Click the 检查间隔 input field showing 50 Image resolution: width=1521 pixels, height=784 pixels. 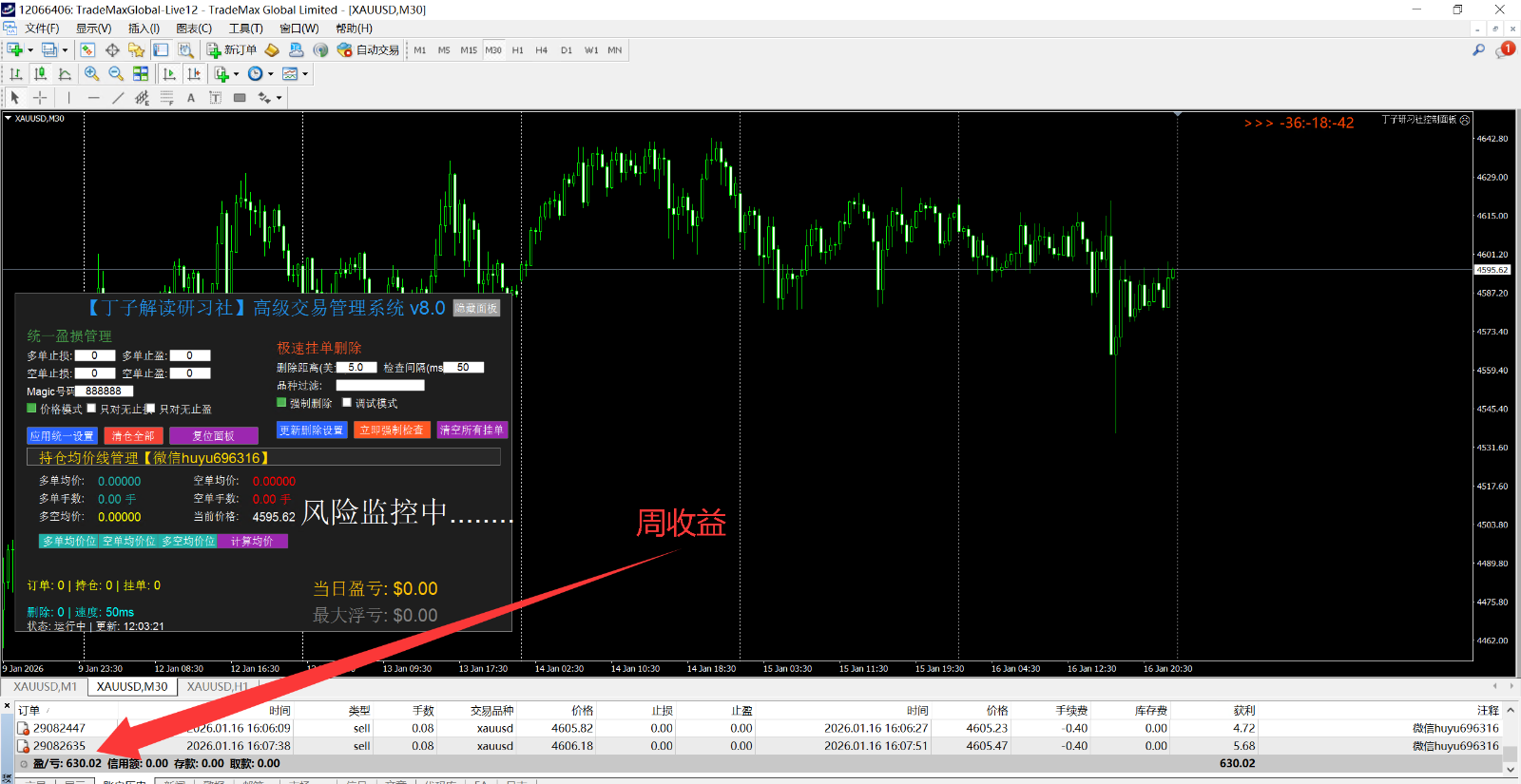click(464, 367)
